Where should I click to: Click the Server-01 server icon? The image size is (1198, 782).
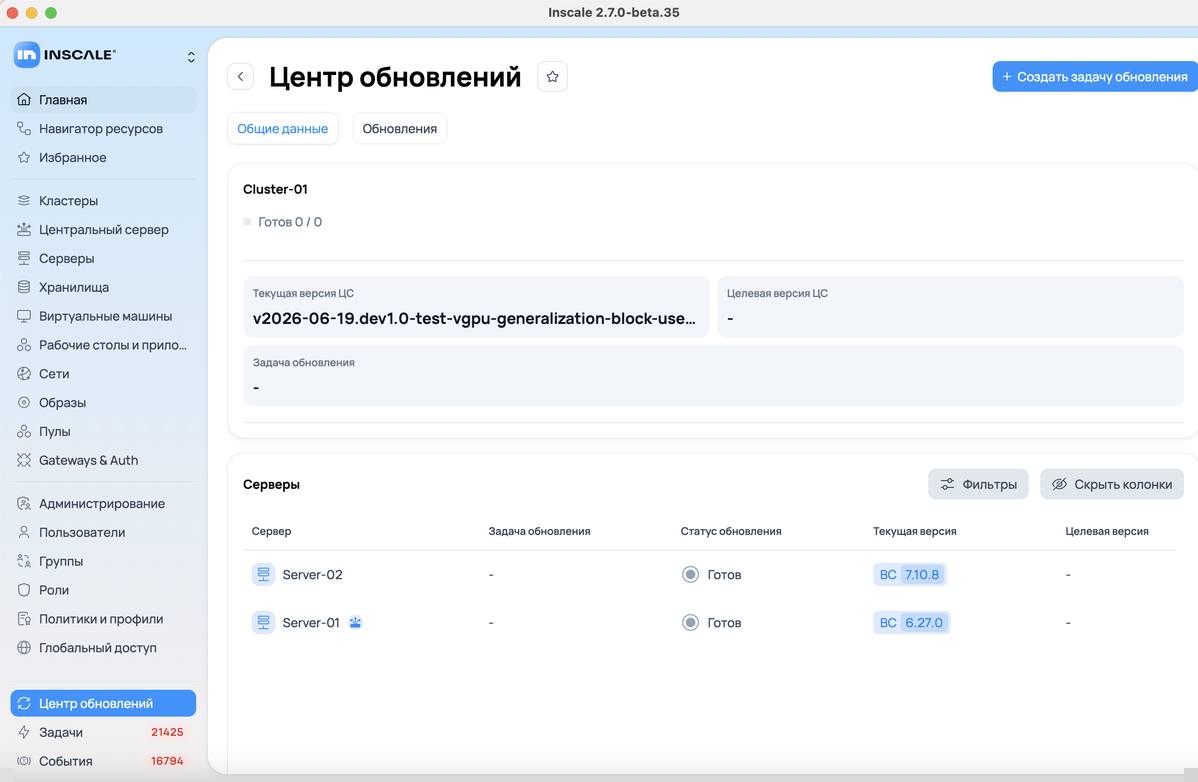(263, 622)
